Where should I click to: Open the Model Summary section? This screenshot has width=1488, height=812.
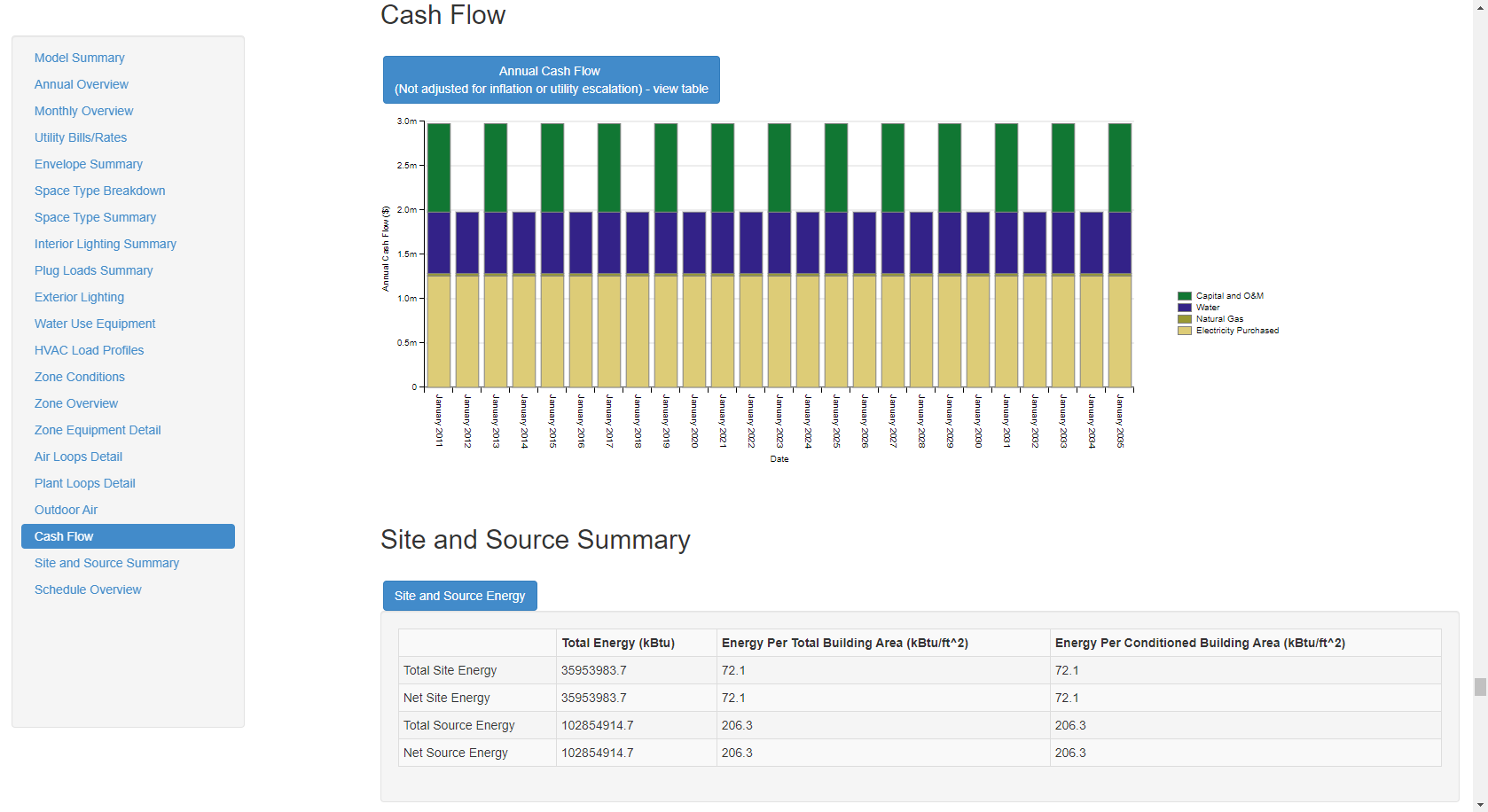pos(79,57)
